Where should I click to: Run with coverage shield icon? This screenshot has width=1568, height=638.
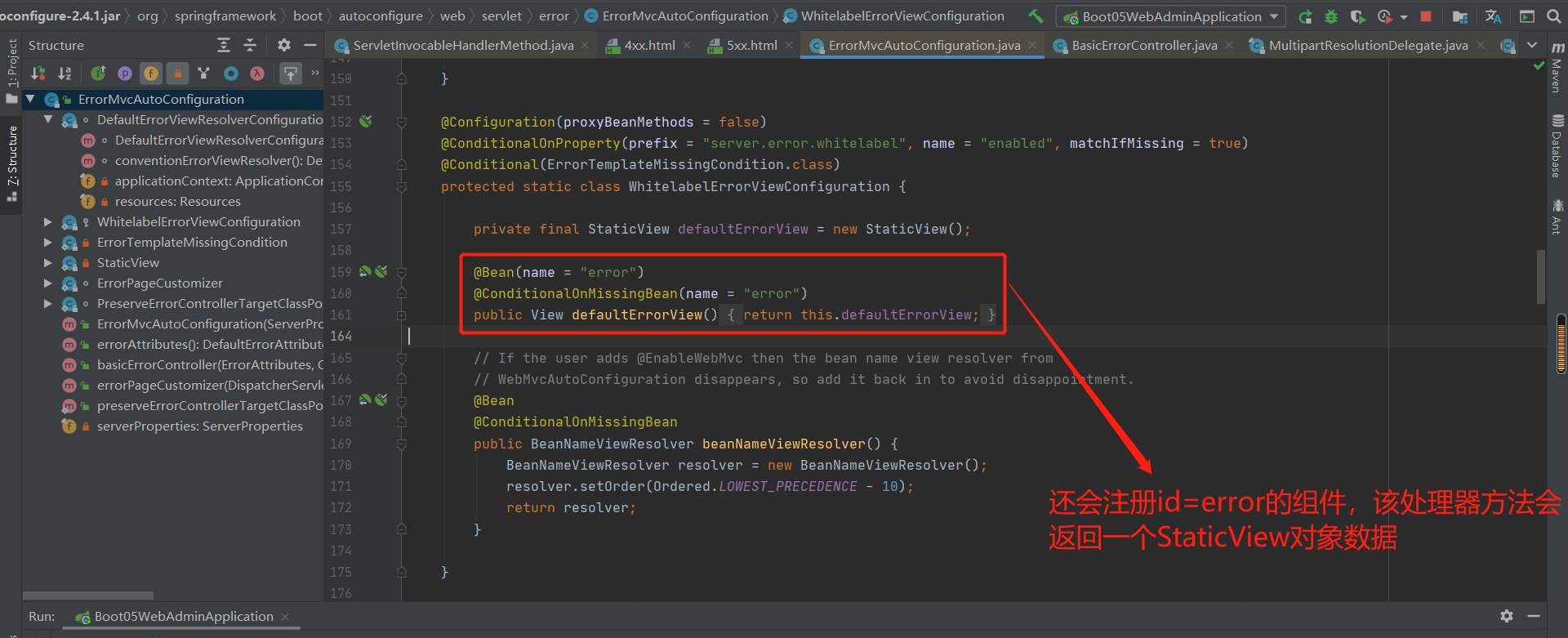coord(1357,16)
